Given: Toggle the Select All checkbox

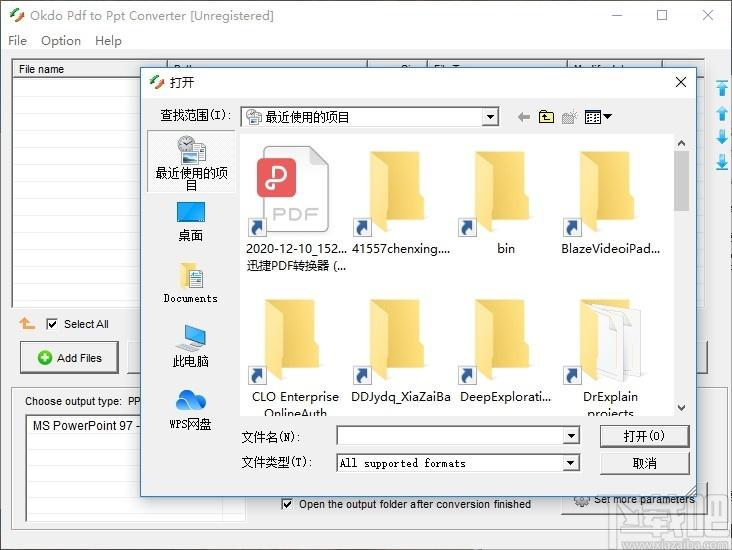Looking at the screenshot, I should coord(52,324).
